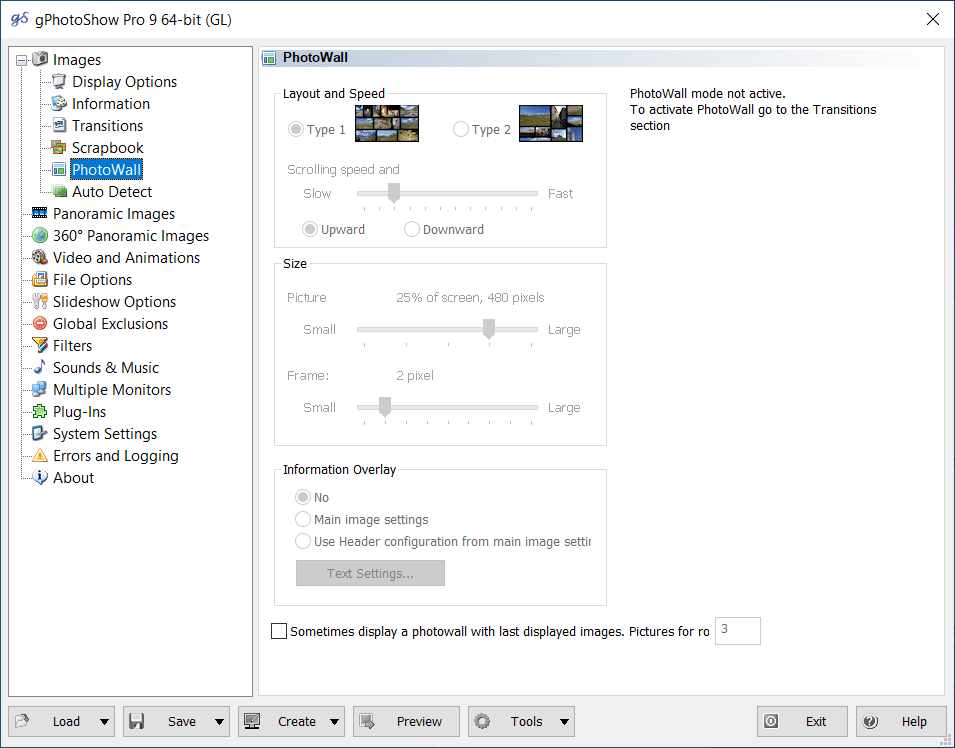Choose Downward scrolling direction
Image resolution: width=955 pixels, height=748 pixels.
412,229
